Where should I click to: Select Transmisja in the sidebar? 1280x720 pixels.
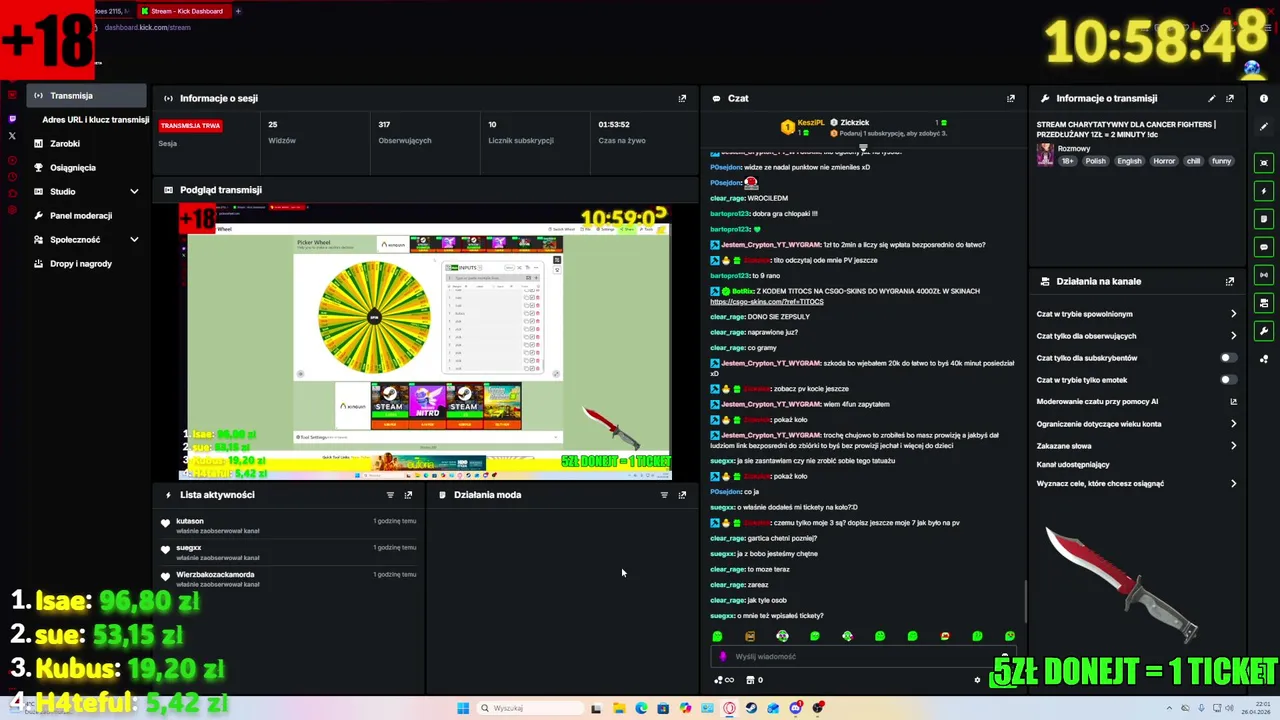[x=86, y=96]
